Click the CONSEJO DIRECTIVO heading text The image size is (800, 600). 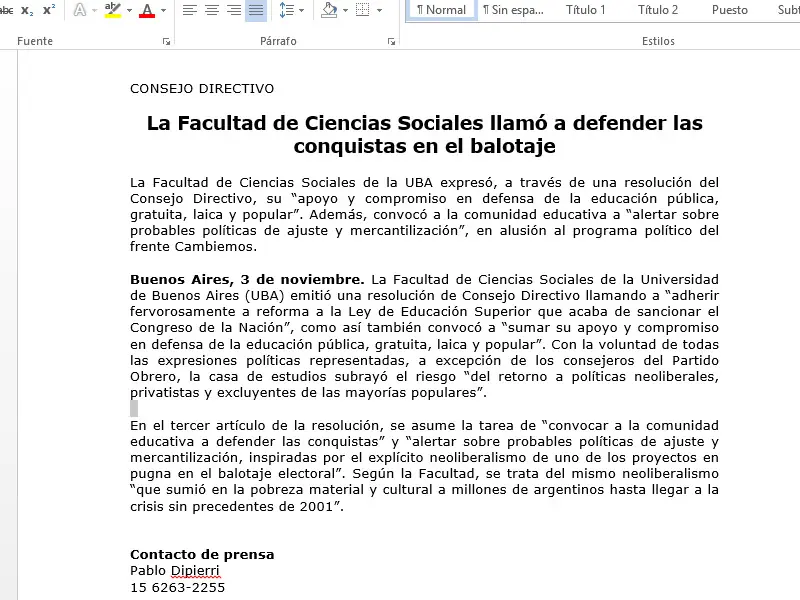pyautogui.click(x=202, y=89)
